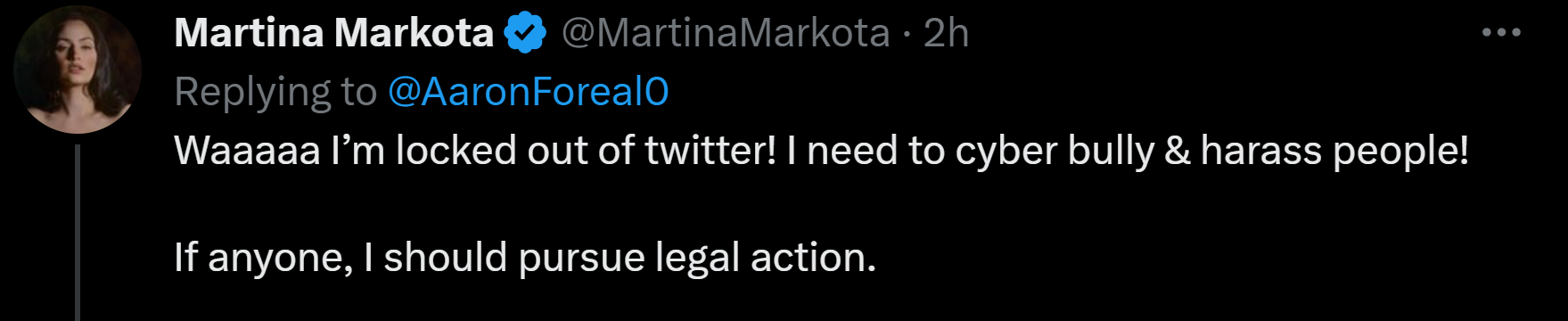
Task: Open tweet via 'Waaaaa I'm locked out' line
Action: tap(821, 151)
